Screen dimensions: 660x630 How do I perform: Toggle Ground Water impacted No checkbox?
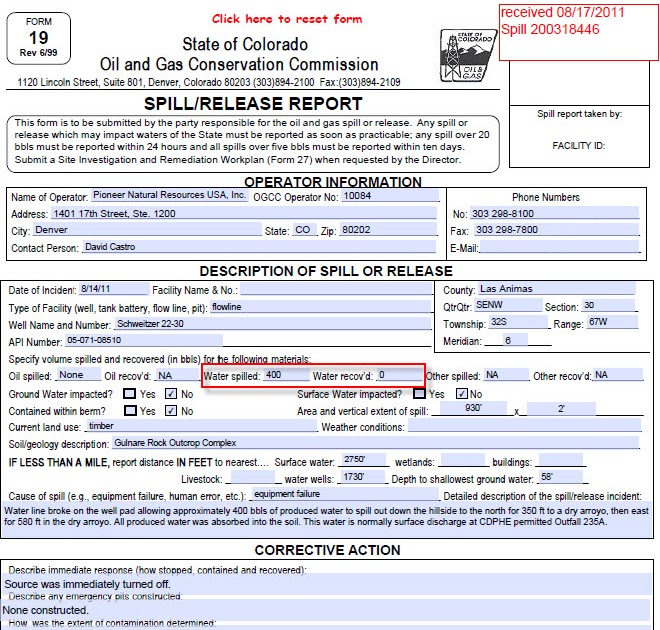point(171,393)
